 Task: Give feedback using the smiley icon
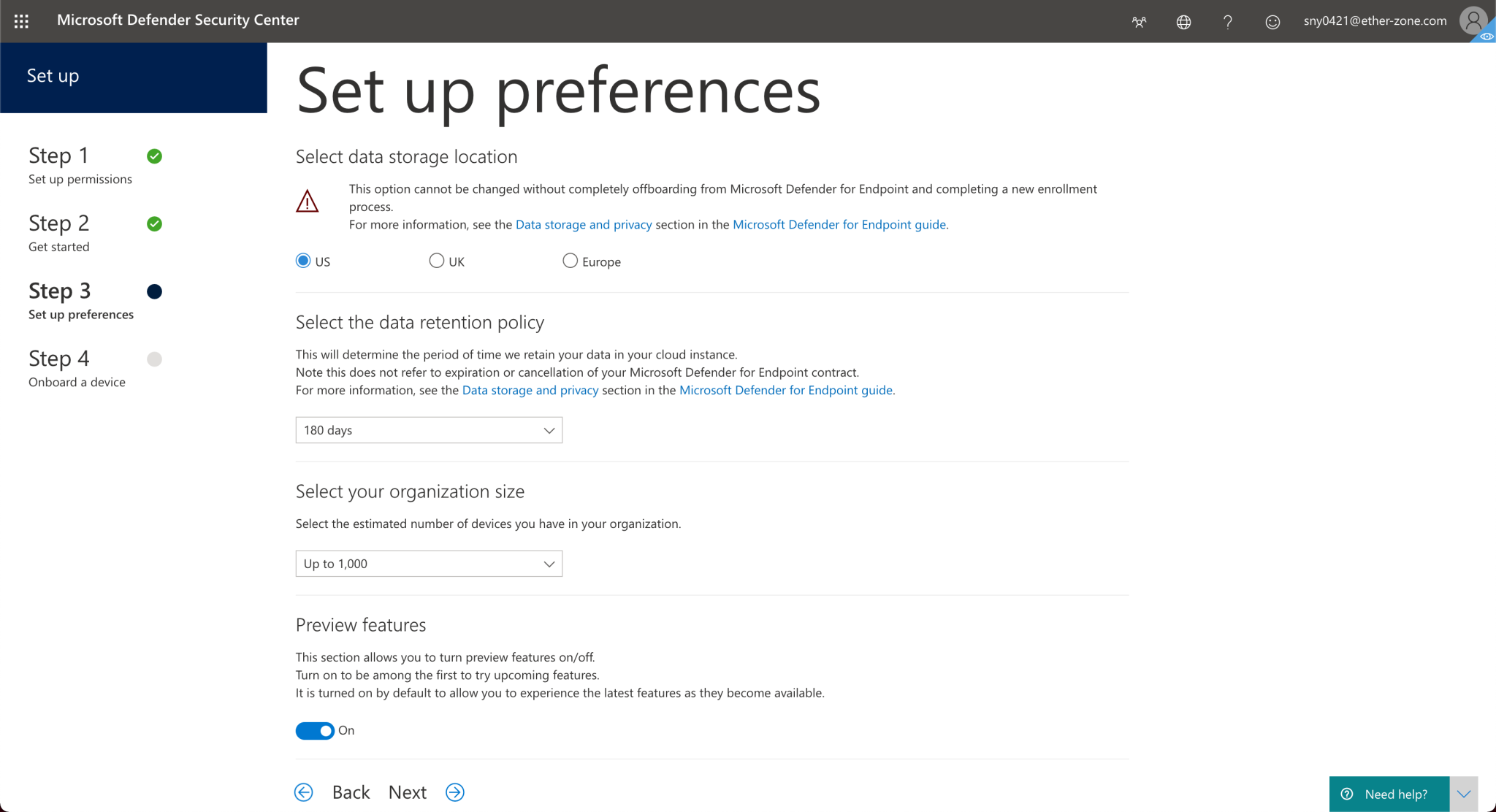point(1272,21)
